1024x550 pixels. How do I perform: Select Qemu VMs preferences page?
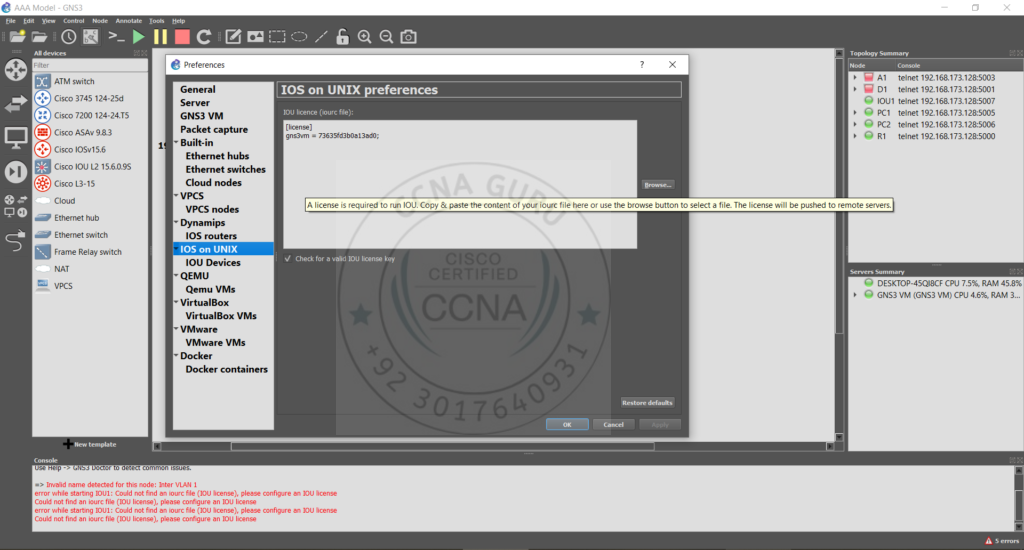point(210,289)
